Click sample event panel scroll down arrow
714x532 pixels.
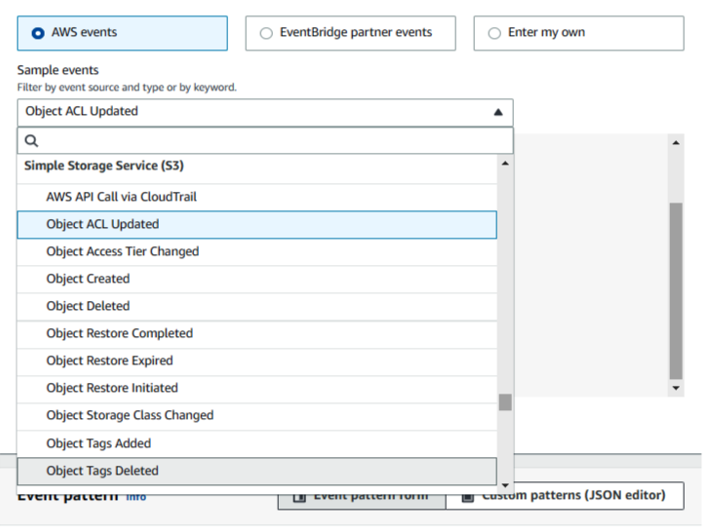coord(676,388)
